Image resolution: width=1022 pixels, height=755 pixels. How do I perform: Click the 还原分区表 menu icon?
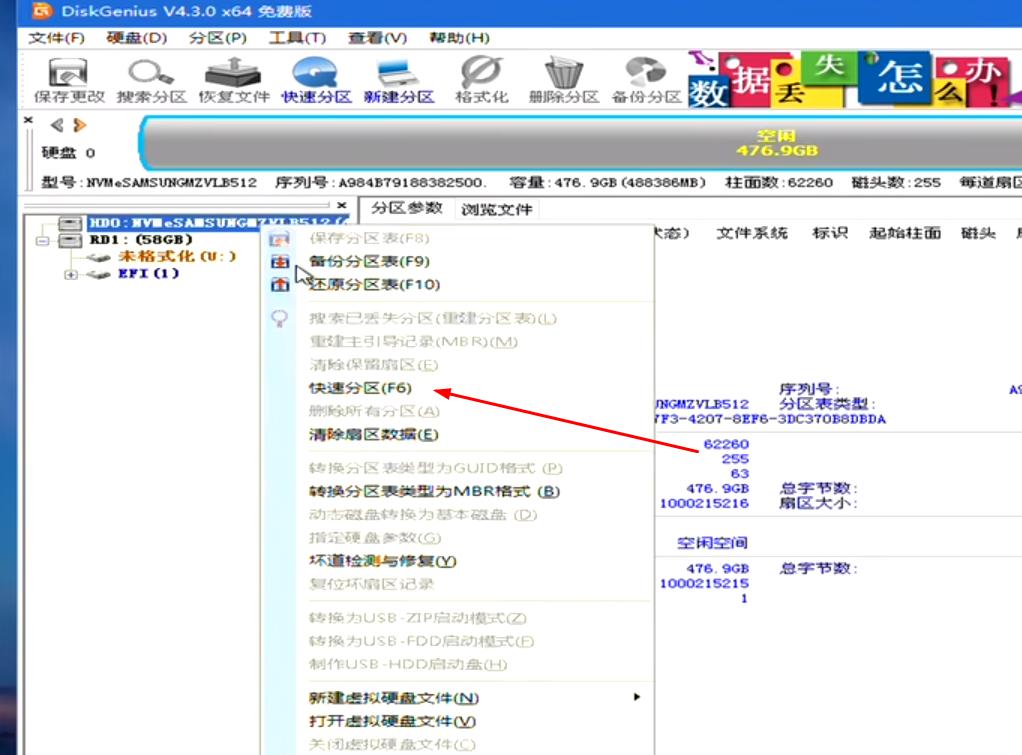[x=280, y=284]
